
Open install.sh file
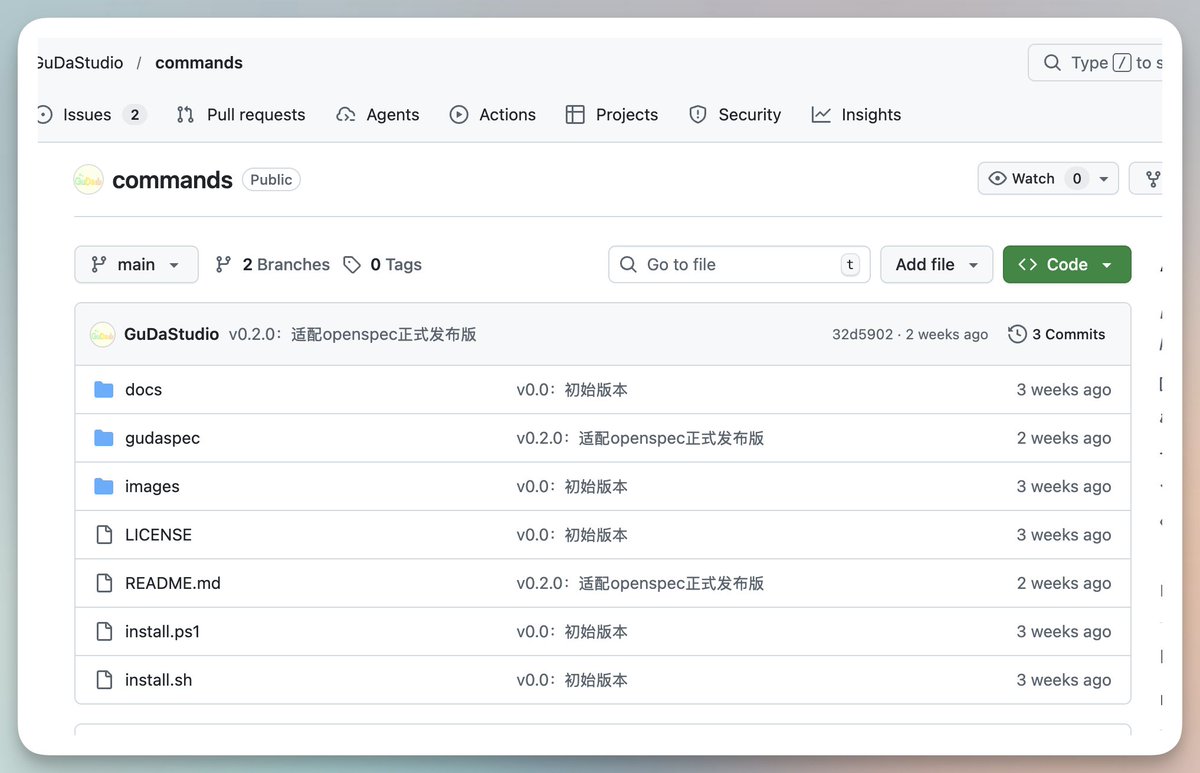pyautogui.click(x=158, y=680)
